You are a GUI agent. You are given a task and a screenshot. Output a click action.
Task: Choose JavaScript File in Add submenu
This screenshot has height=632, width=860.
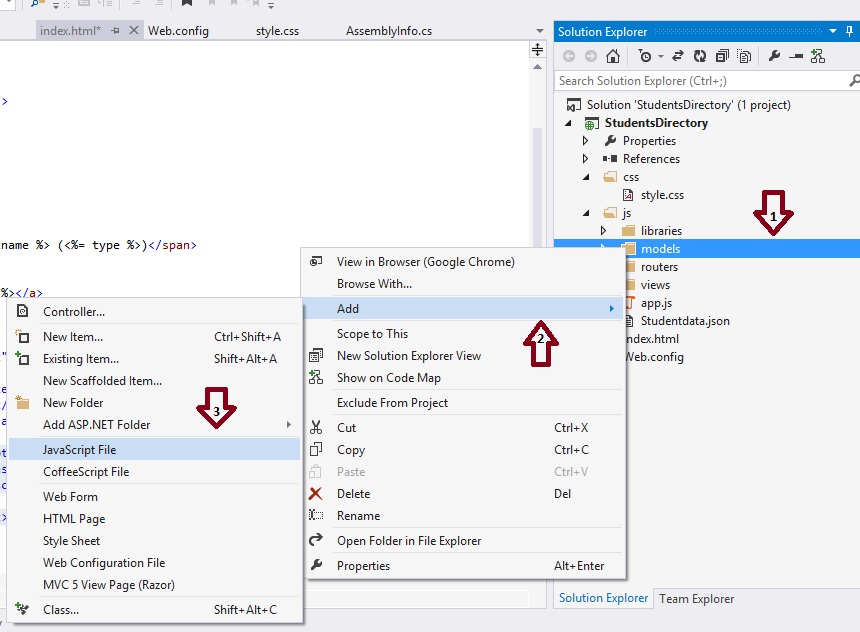tap(155, 450)
